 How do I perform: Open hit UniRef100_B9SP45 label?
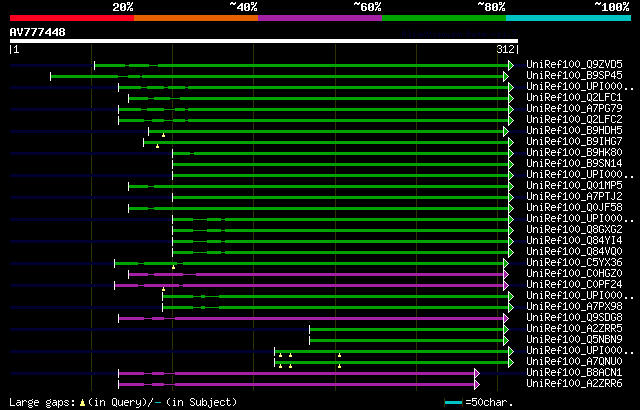(574, 75)
